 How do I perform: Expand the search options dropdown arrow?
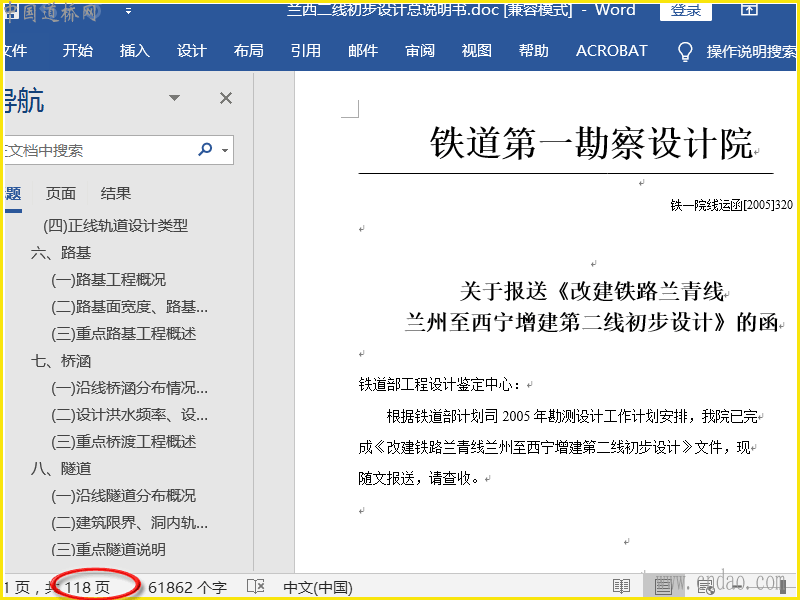click(x=225, y=150)
